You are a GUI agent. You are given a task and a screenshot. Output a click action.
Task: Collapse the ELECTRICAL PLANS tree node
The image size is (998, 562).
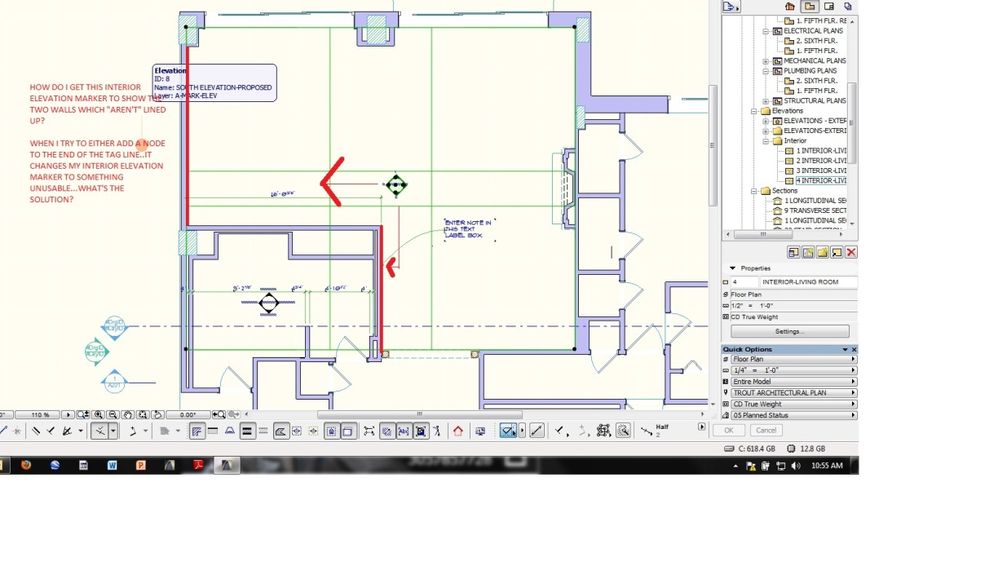click(766, 31)
